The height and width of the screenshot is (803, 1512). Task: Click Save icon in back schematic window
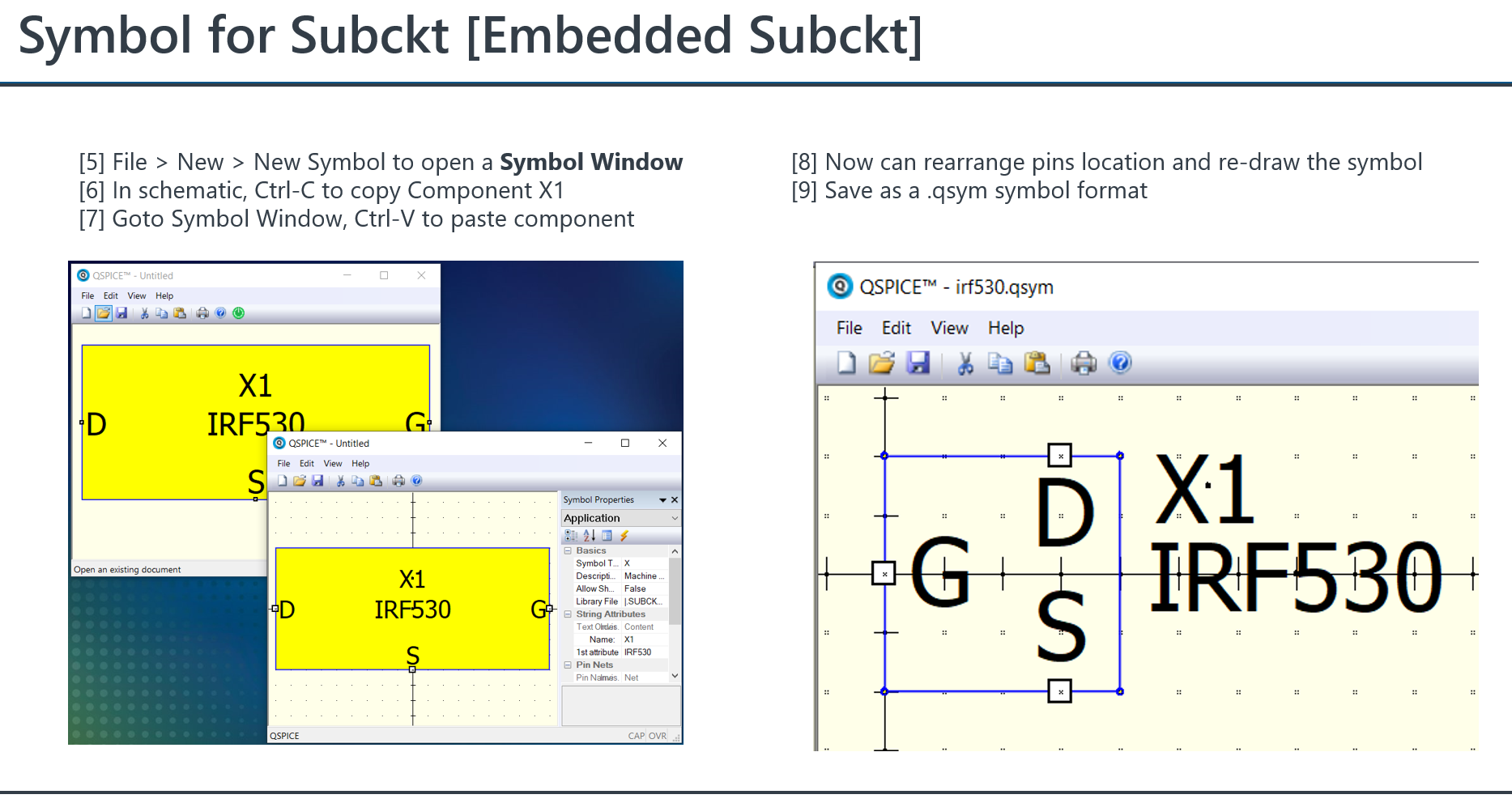pos(121,313)
